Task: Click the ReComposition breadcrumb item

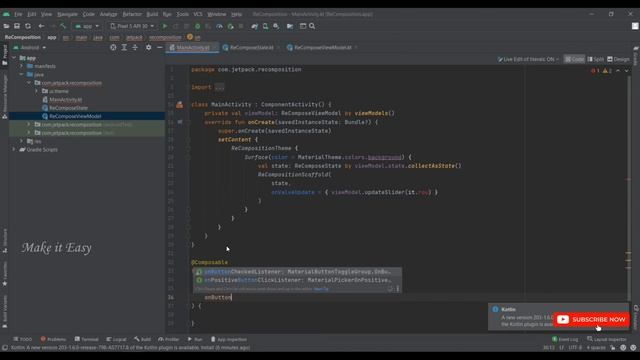Action: point(22,37)
